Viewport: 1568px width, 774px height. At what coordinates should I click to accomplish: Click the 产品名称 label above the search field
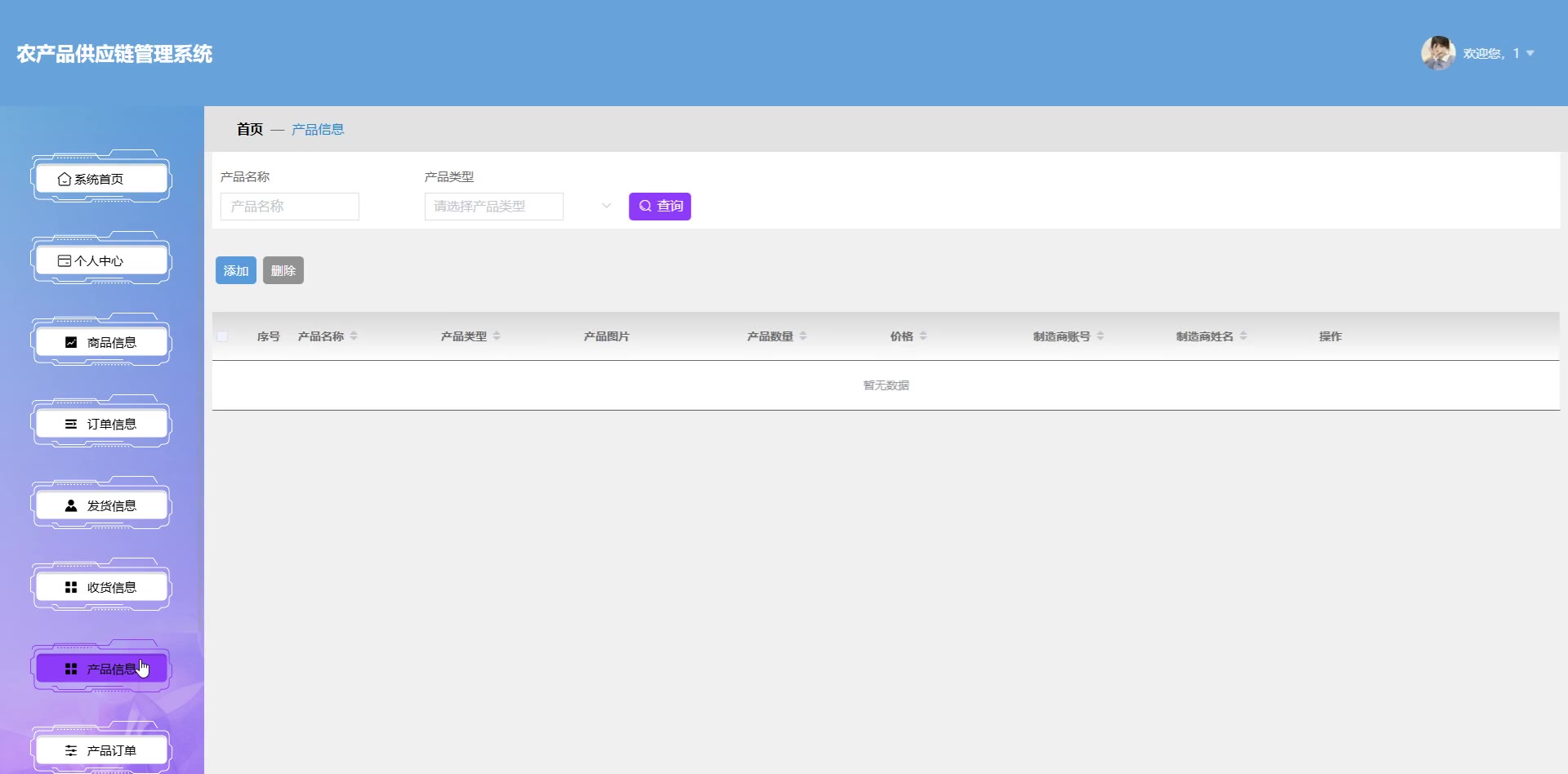(x=245, y=176)
